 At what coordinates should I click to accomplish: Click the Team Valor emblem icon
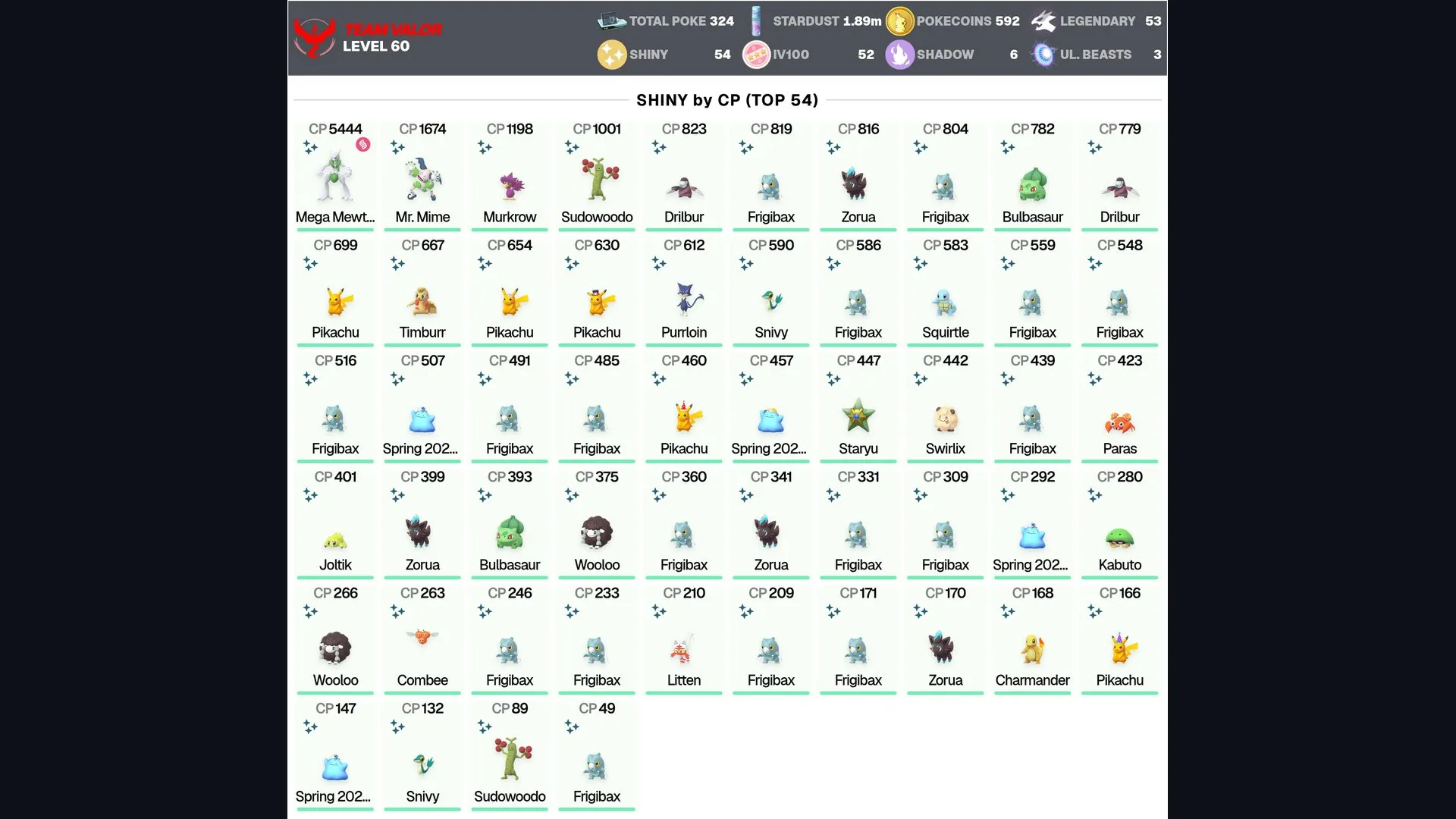[x=315, y=38]
